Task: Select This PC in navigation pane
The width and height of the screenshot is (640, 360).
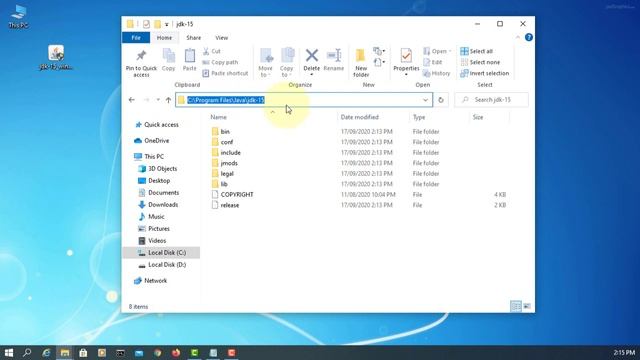Action: 154,156
